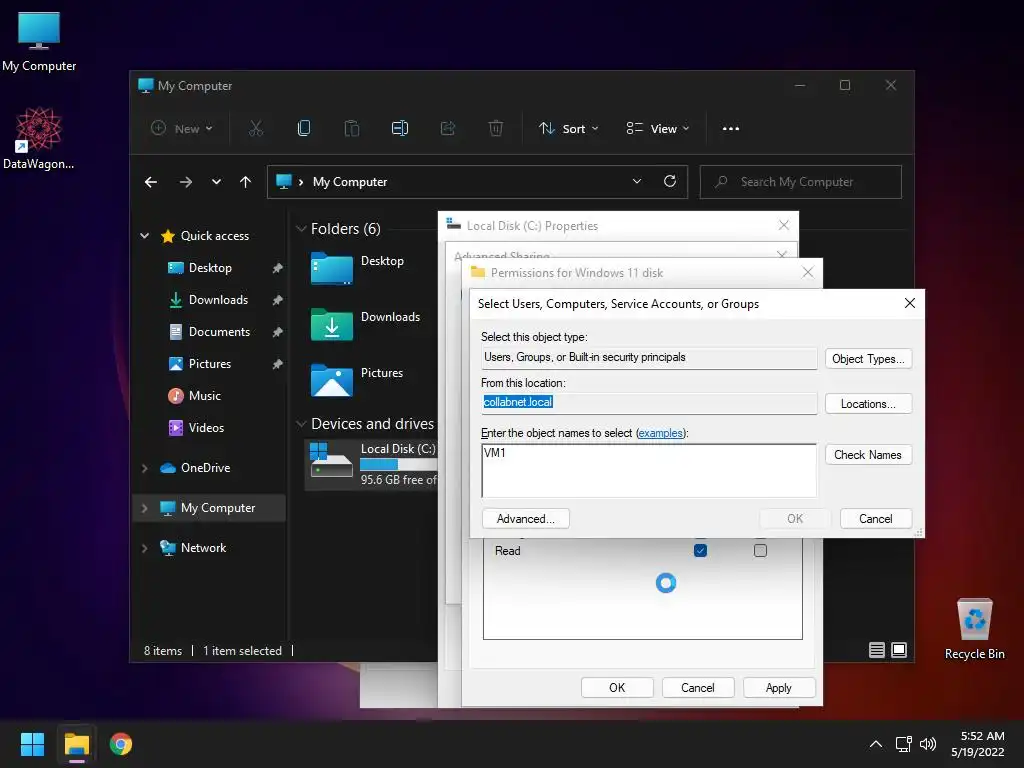1024x768 pixels.
Task: Click Cancel in the Permissions dialog
Action: (x=697, y=688)
